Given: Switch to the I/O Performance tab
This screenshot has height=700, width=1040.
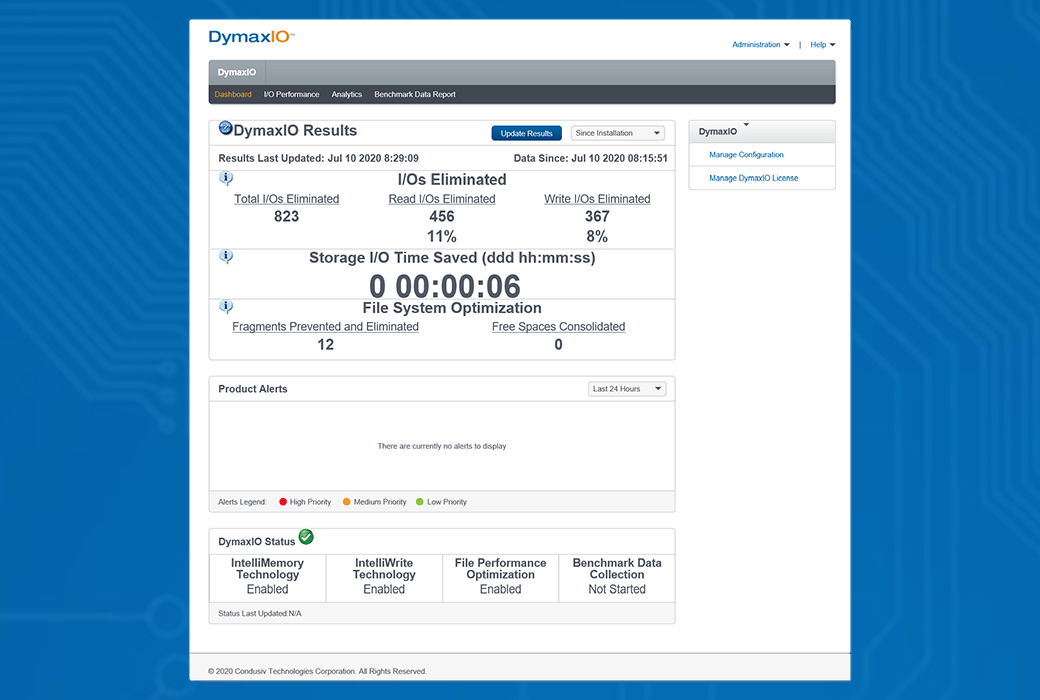Looking at the screenshot, I should 291,95.
